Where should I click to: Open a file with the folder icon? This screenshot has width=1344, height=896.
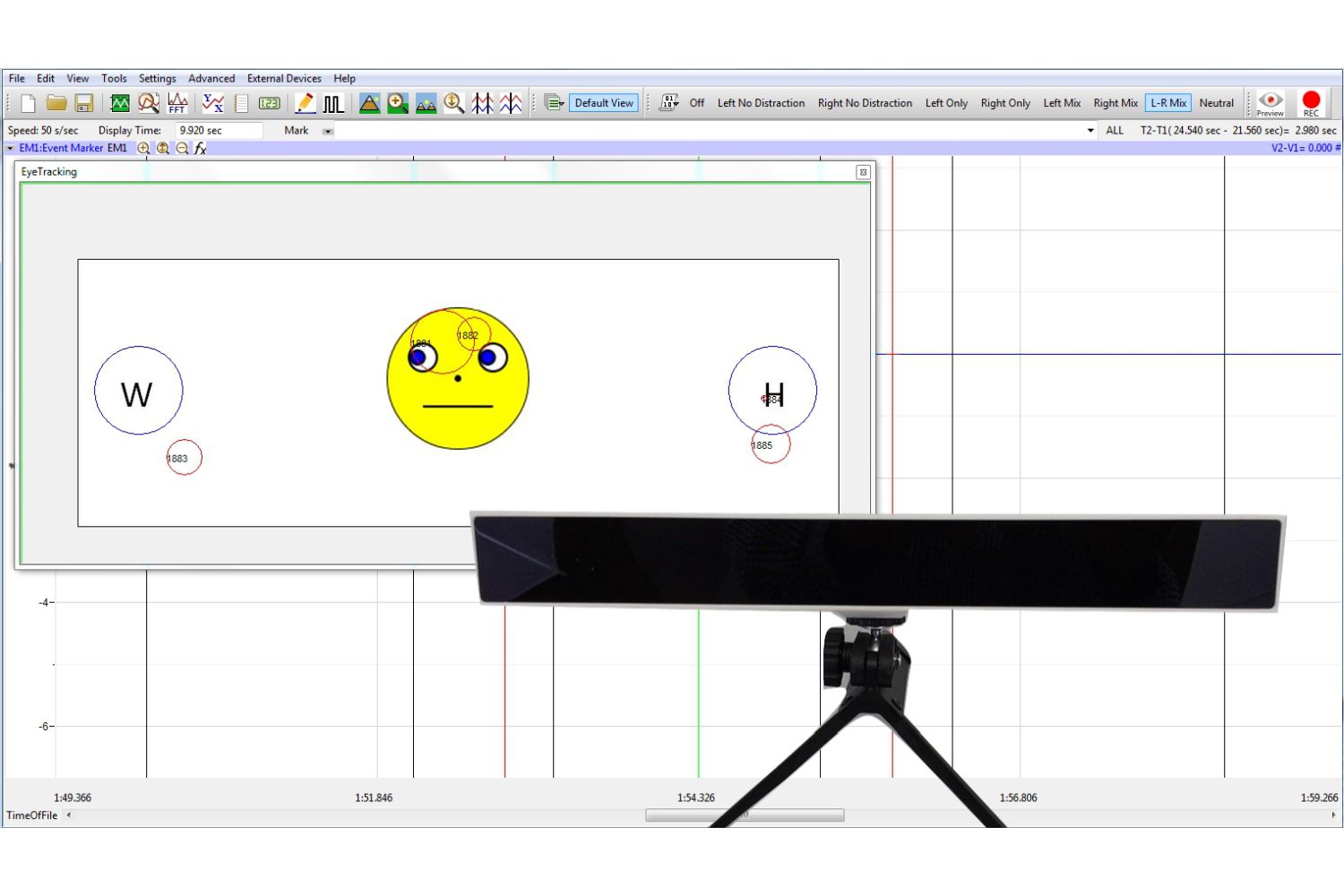click(x=56, y=103)
